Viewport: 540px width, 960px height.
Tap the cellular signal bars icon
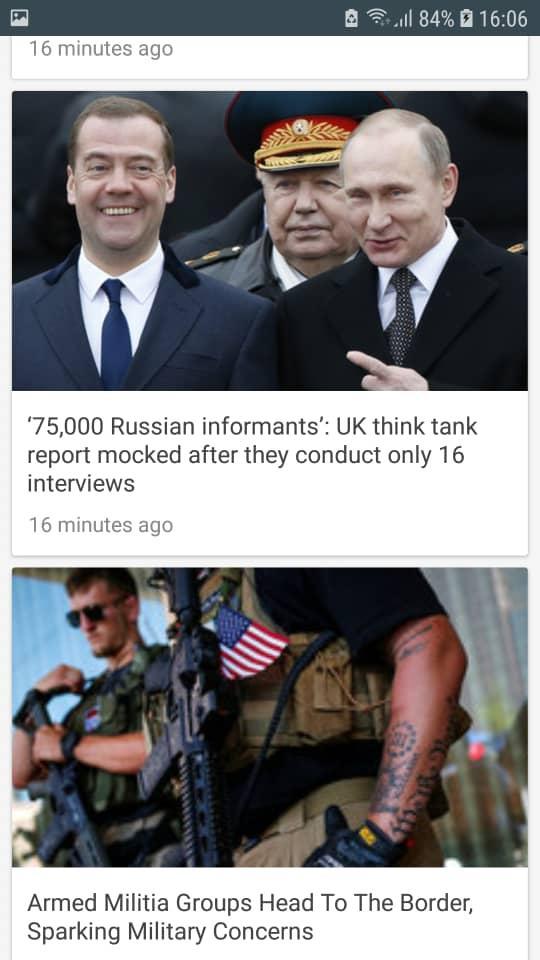(402, 19)
